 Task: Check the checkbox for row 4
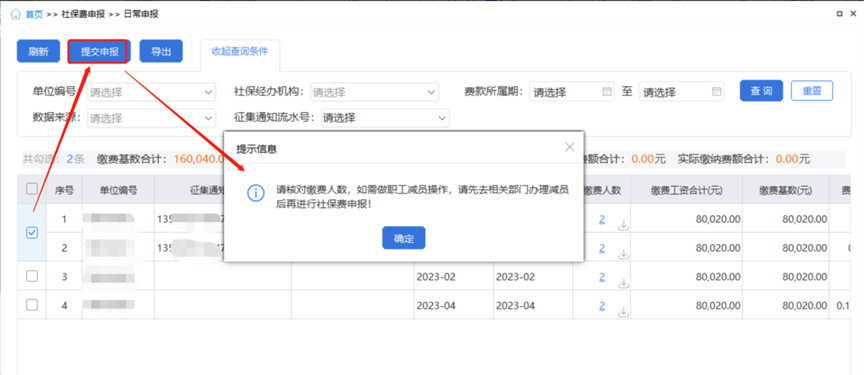click(x=32, y=305)
